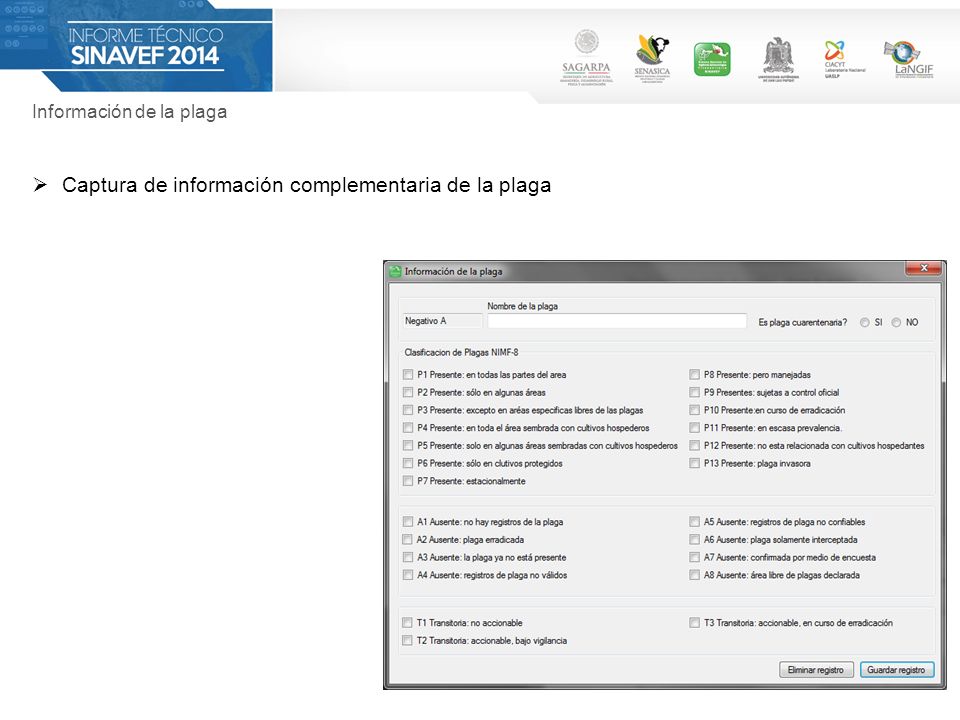Check A8 Ausente: área libre de plagas declarada
Image resolution: width=960 pixels, height=720 pixels.
pyautogui.click(x=694, y=575)
